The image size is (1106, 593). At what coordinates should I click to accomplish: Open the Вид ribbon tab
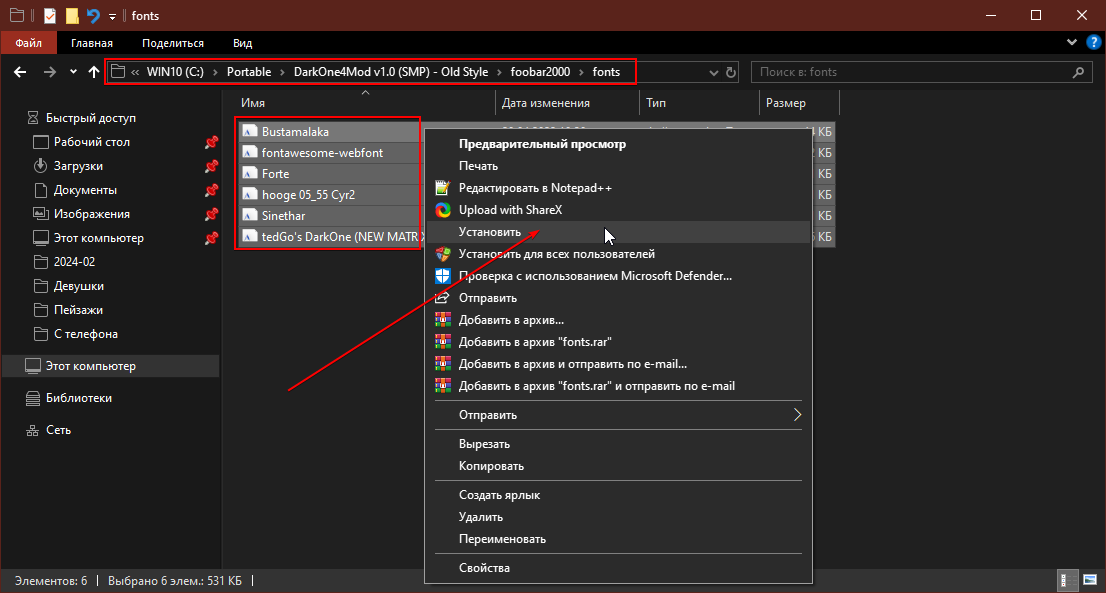[x=243, y=43]
